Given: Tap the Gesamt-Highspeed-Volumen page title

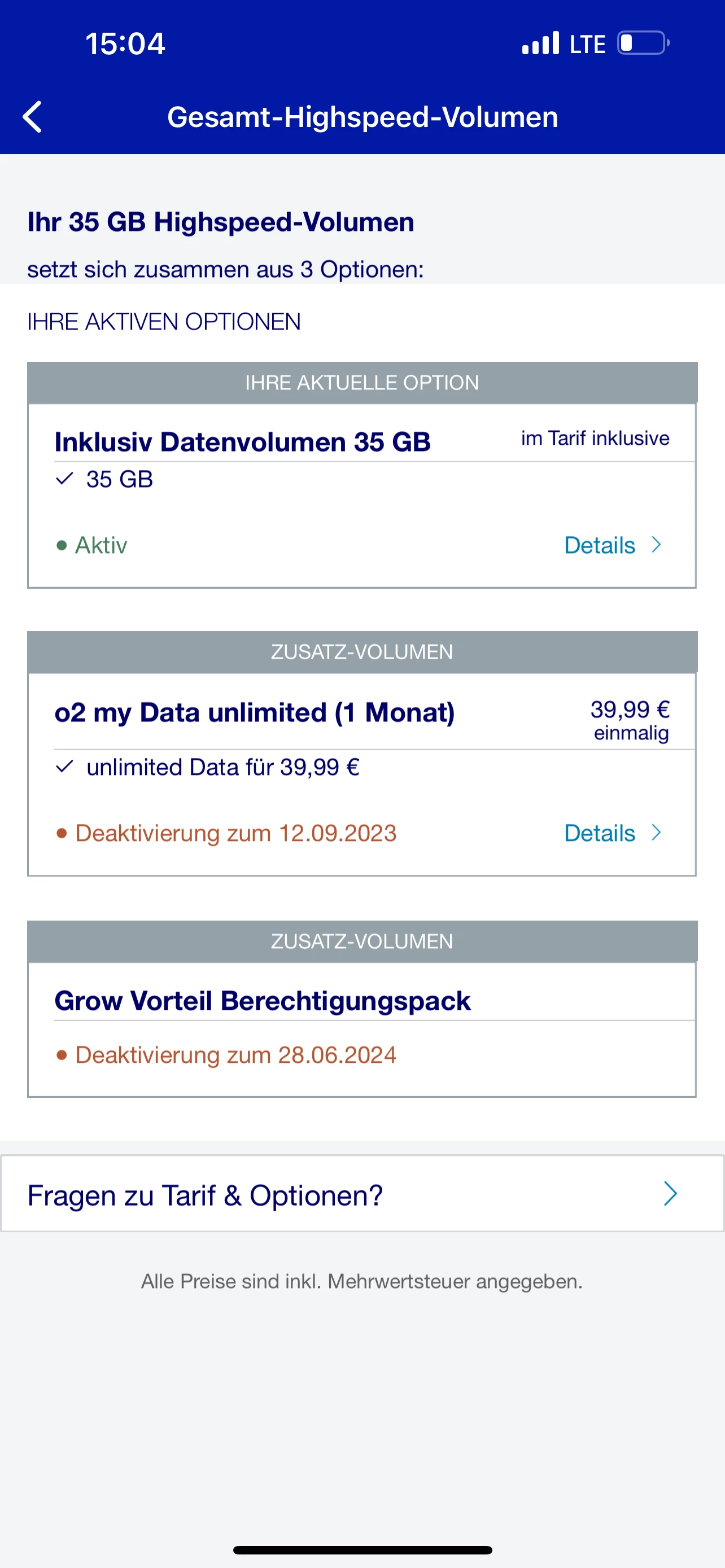Looking at the screenshot, I should click(362, 117).
